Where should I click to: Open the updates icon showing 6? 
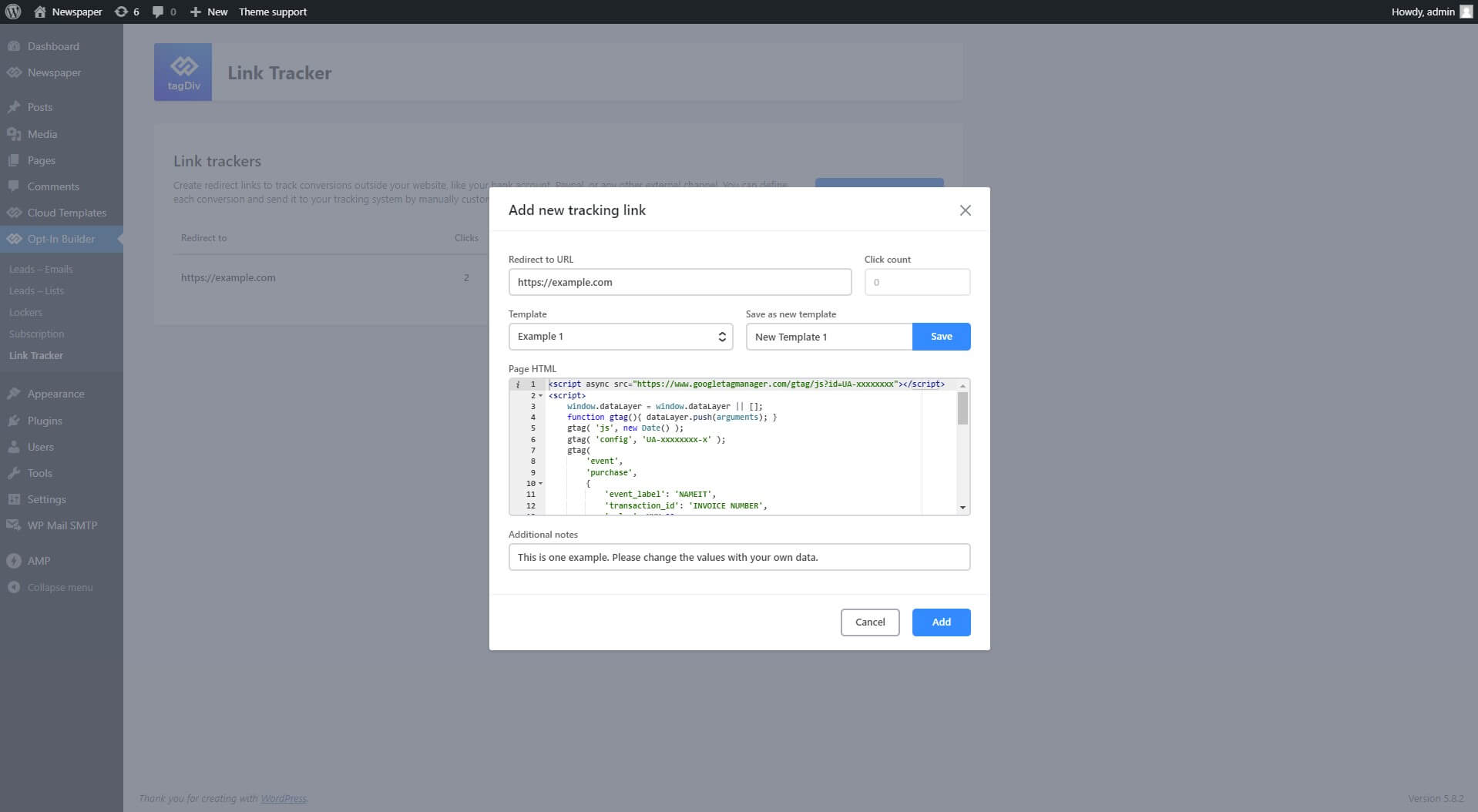coord(127,12)
